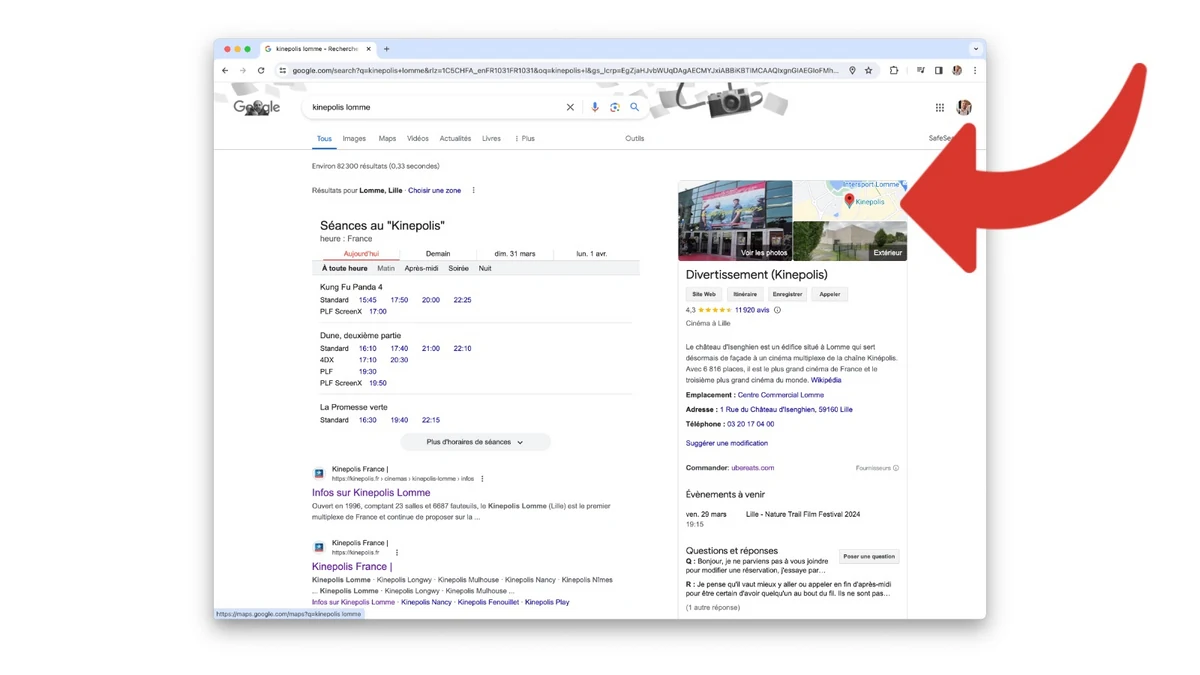Click the info icon next to '11 920 avis'
Viewport: 1200px width, 675px height.
click(777, 310)
